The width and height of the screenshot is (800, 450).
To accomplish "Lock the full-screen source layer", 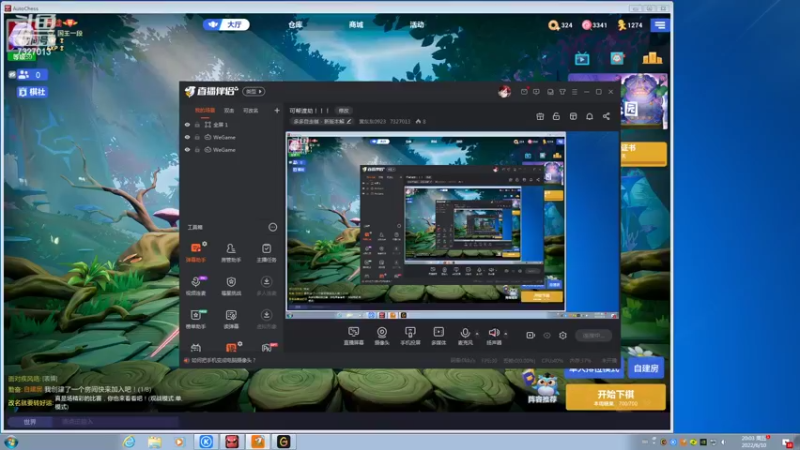I will click(x=197, y=124).
